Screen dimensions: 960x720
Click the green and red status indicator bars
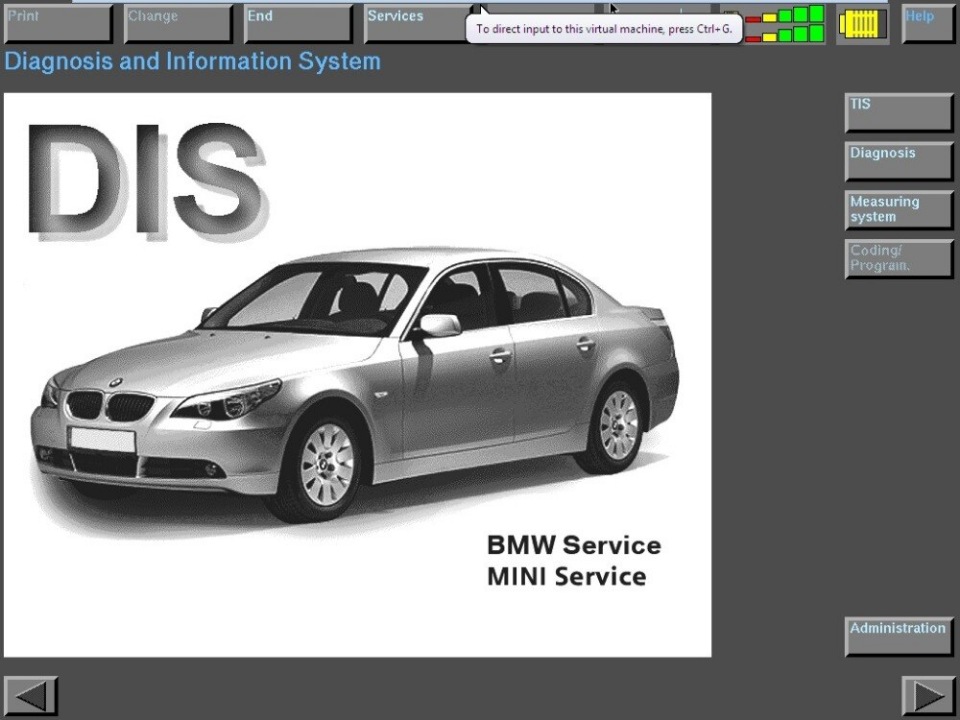pyautogui.click(x=785, y=24)
